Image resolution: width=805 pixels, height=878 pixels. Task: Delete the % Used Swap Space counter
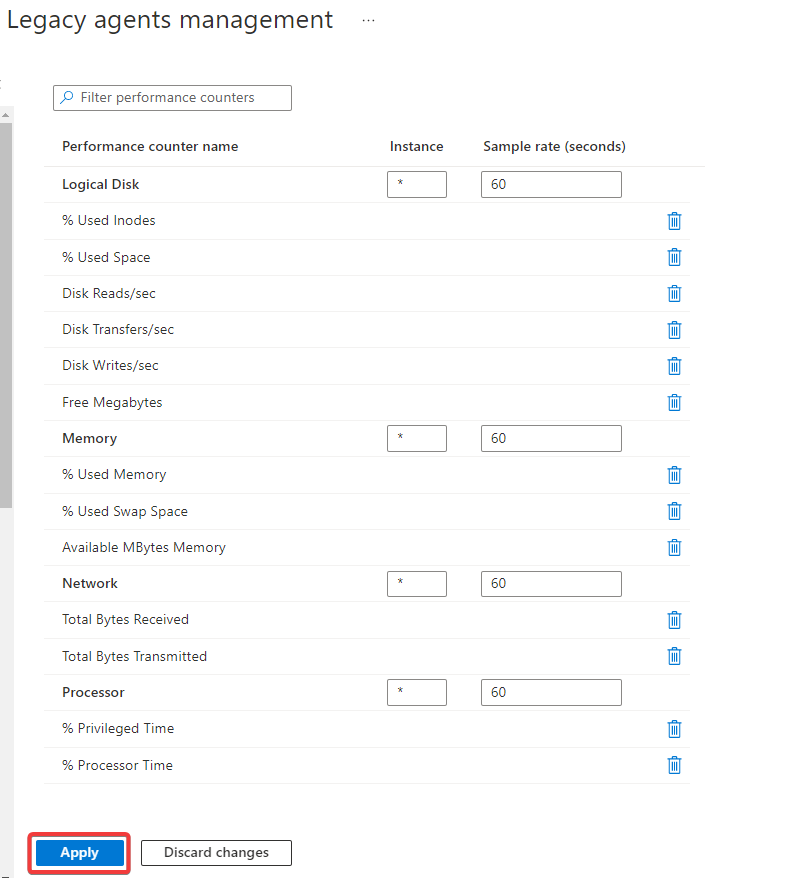(674, 511)
